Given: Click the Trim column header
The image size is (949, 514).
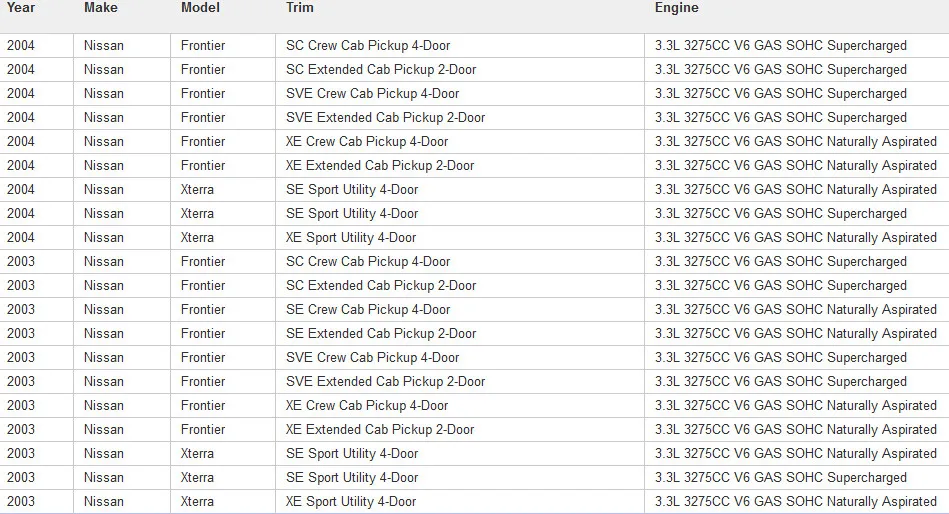Looking at the screenshot, I should (300, 8).
